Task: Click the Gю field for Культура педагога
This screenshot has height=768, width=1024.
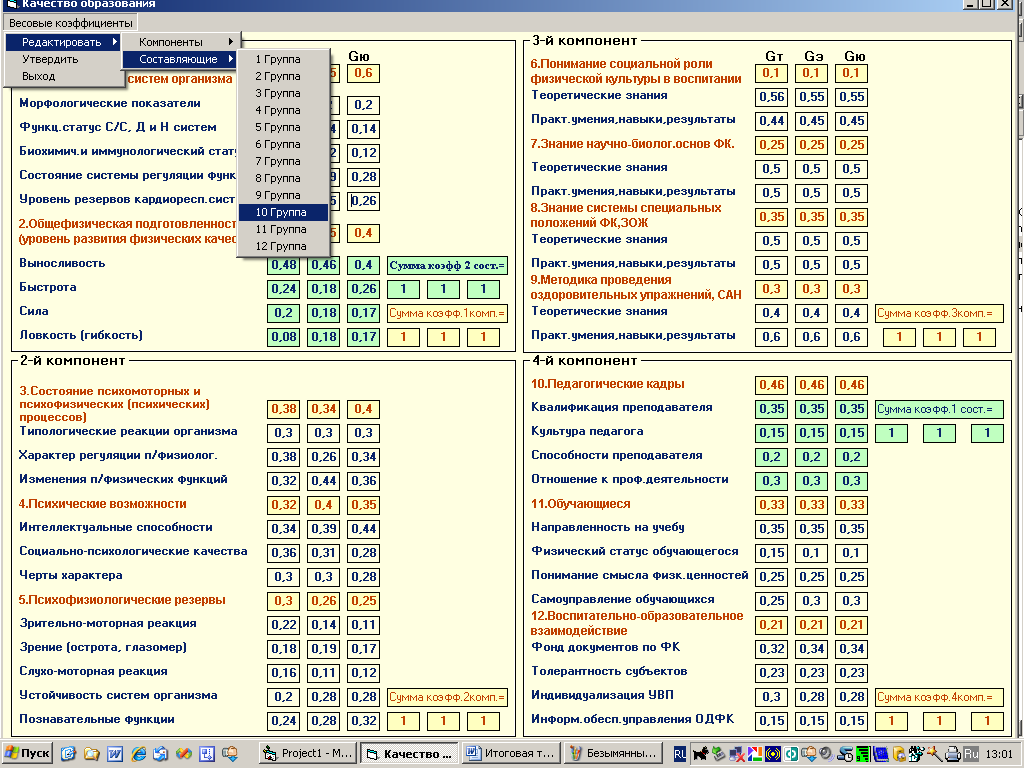Action: (x=852, y=433)
